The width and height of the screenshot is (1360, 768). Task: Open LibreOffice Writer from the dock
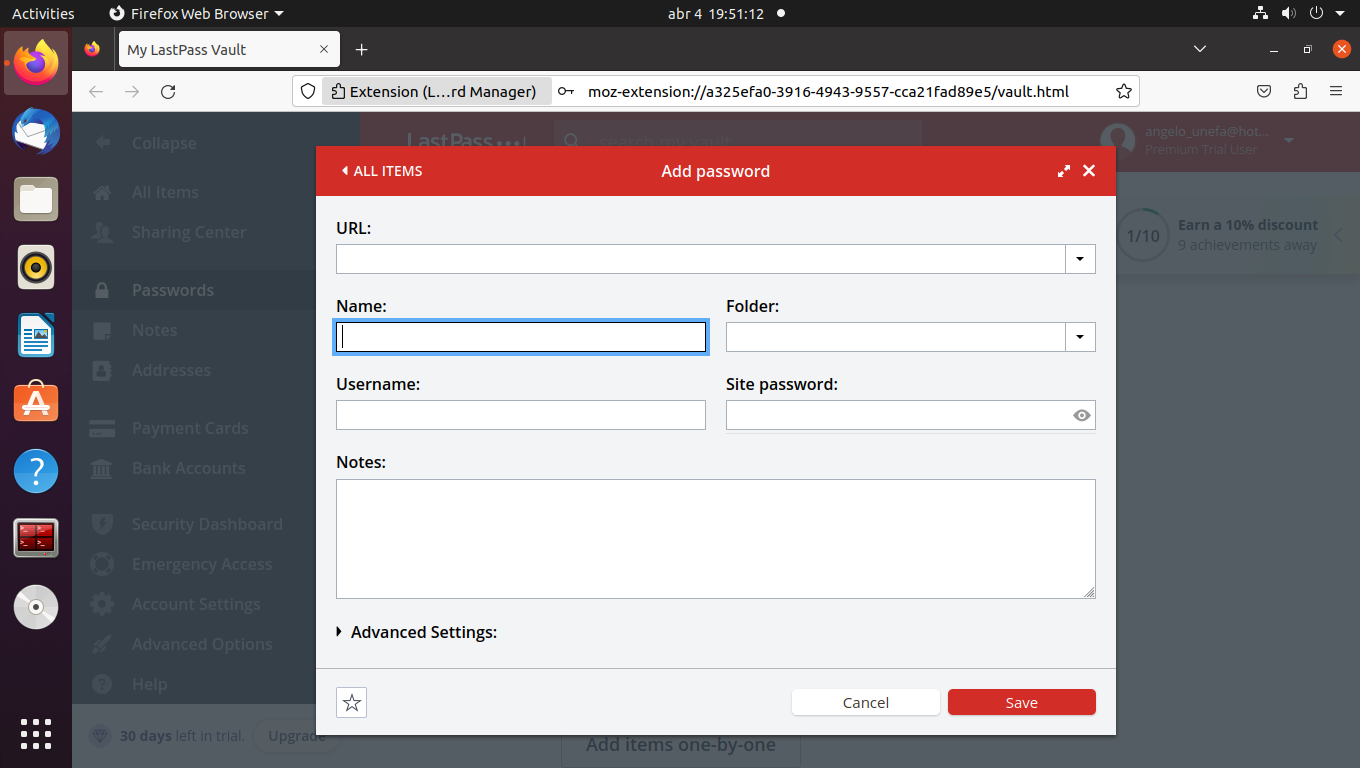point(36,335)
